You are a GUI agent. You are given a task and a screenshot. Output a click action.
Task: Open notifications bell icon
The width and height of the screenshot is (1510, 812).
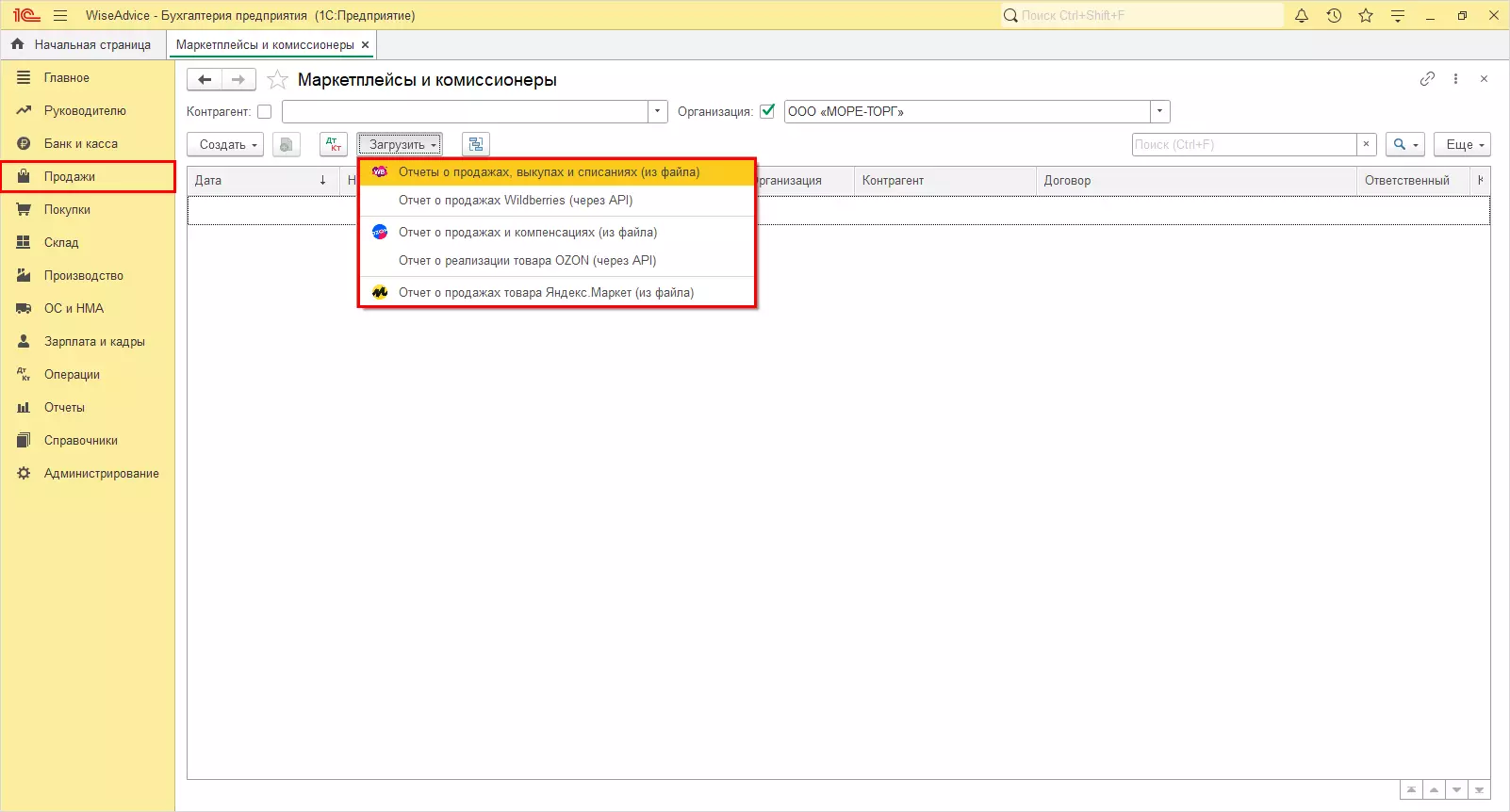pos(1302,15)
